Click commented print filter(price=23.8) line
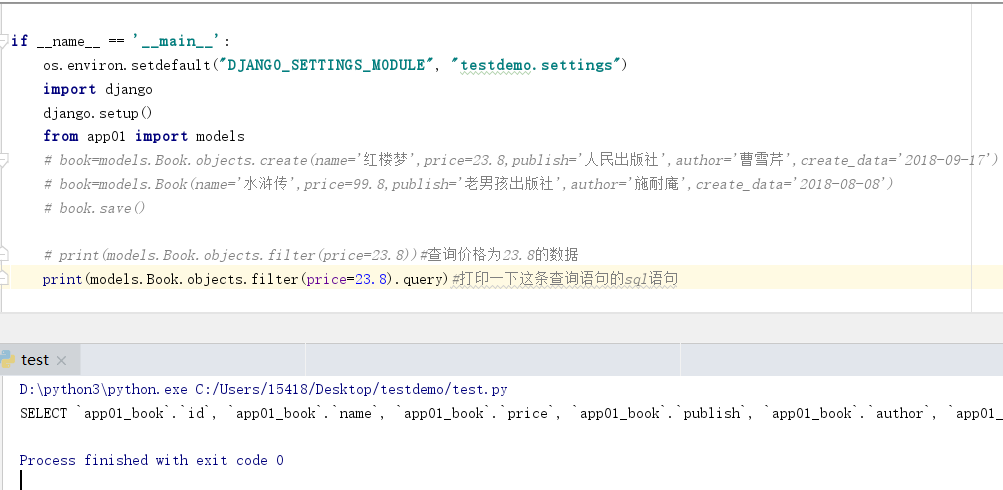The width and height of the screenshot is (1003, 490). 311,255
